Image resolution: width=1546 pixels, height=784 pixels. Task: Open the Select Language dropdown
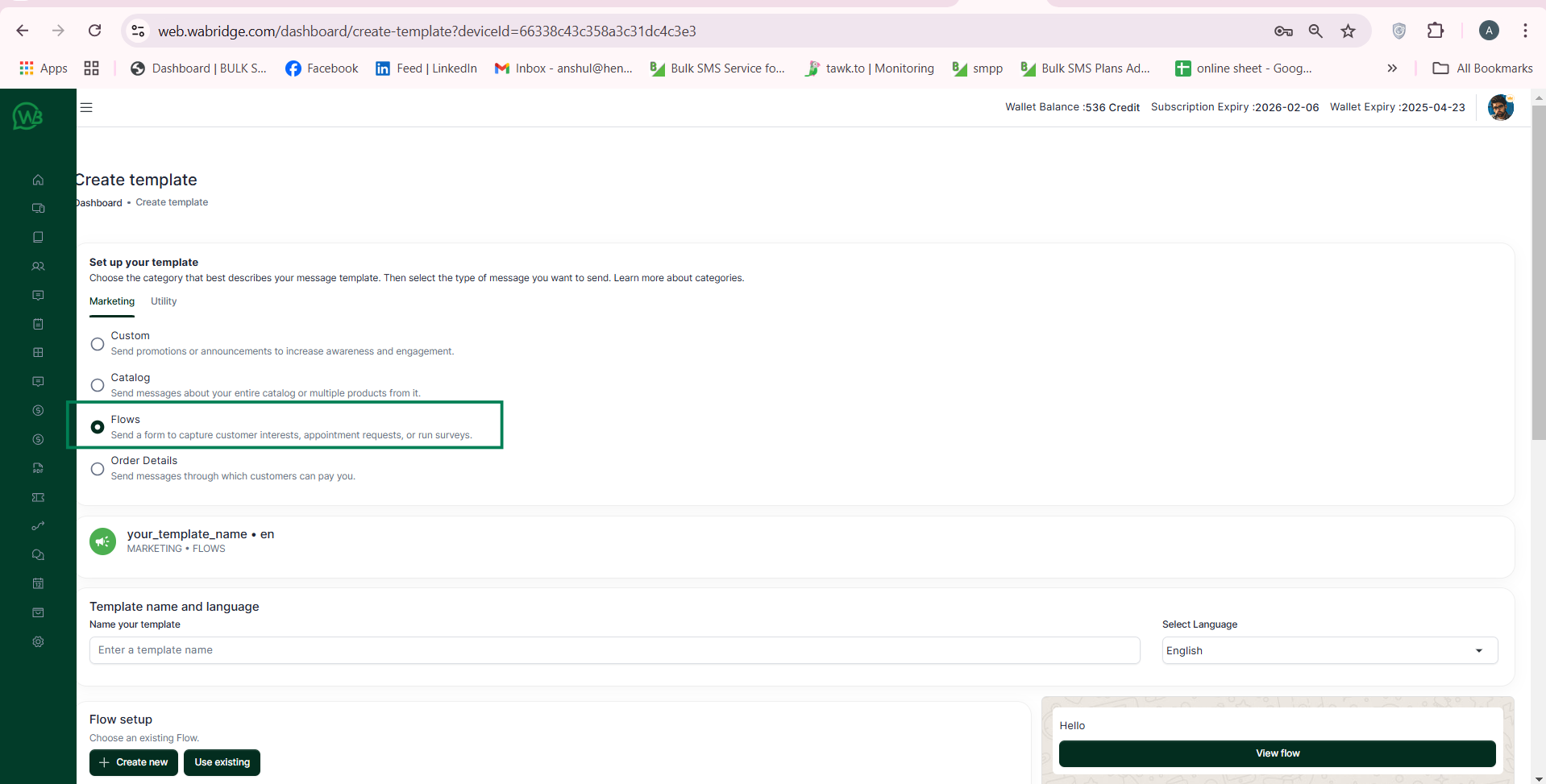[1329, 650]
